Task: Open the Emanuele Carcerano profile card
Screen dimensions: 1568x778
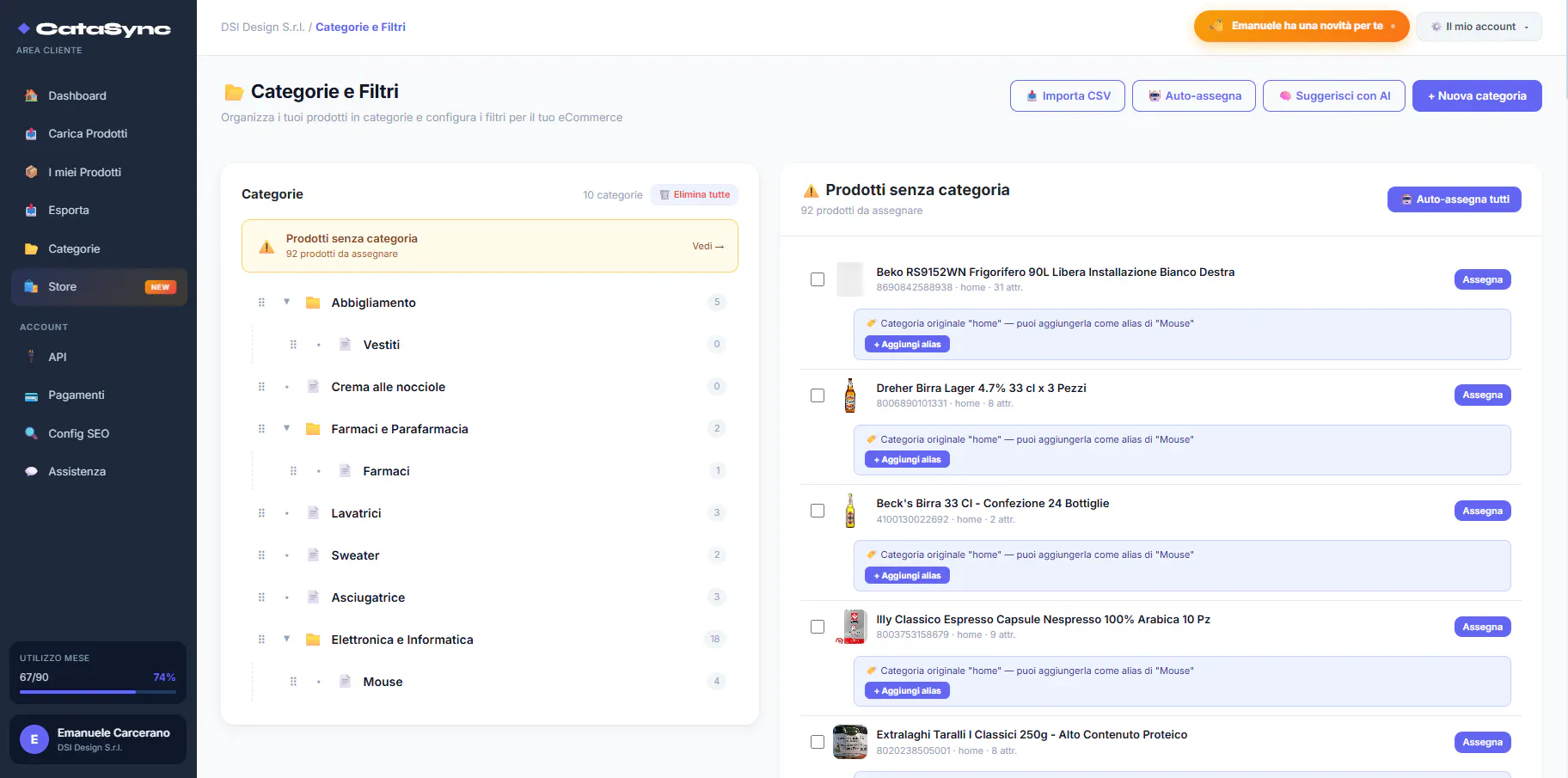Action: click(x=98, y=739)
